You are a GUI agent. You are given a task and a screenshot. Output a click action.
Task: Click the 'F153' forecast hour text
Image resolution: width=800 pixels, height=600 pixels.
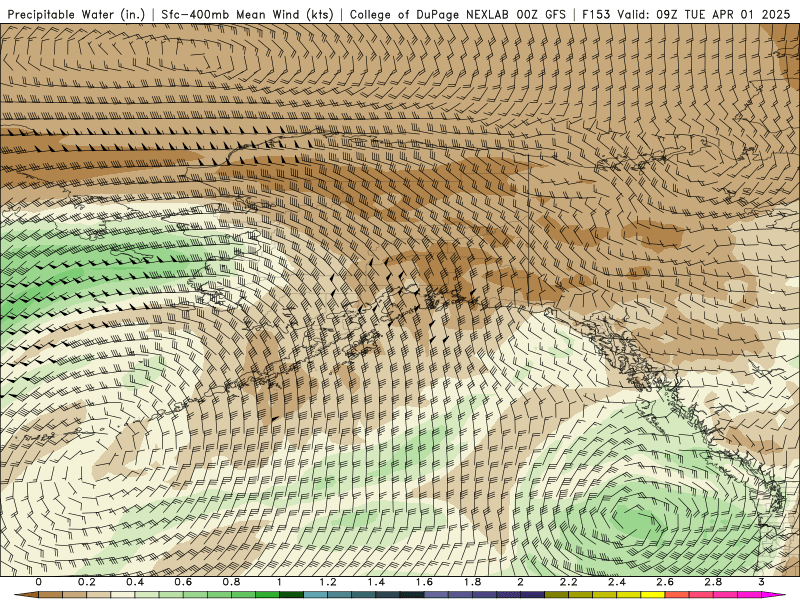point(596,14)
